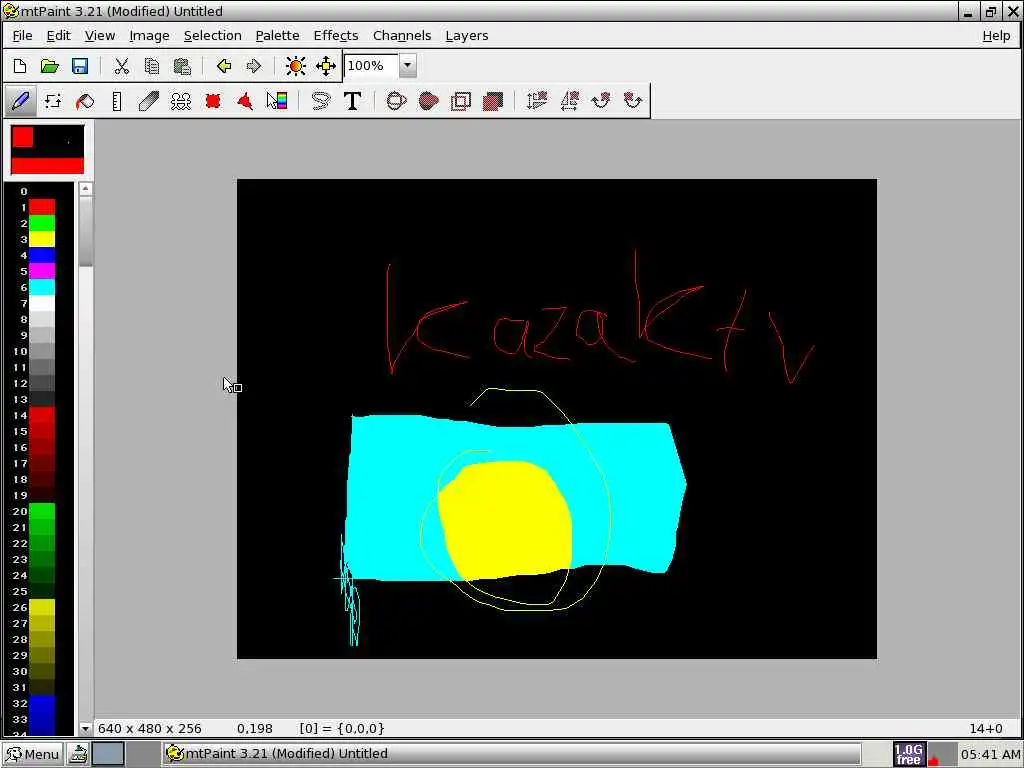Pick blue palette colour 32
This screenshot has height=768, width=1024.
[42, 703]
